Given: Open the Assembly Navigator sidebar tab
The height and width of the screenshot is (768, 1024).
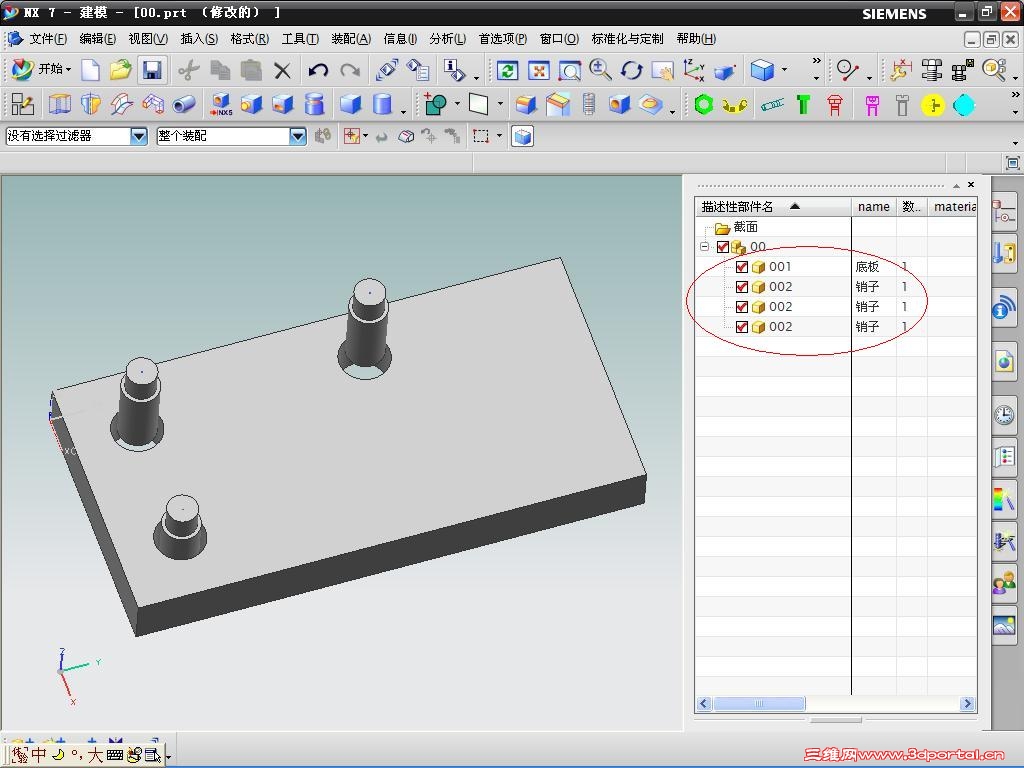Looking at the screenshot, I should click(x=1004, y=213).
